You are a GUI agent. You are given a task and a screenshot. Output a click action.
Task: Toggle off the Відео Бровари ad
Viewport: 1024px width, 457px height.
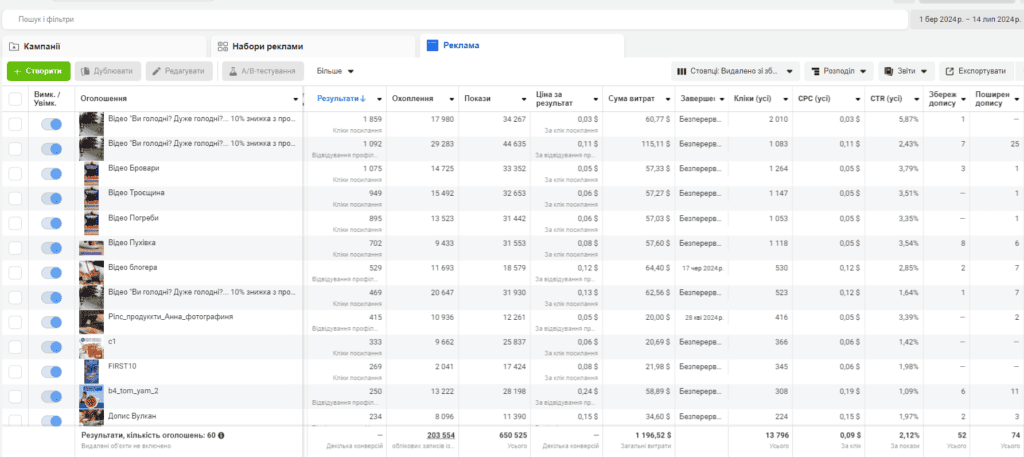click(x=51, y=174)
